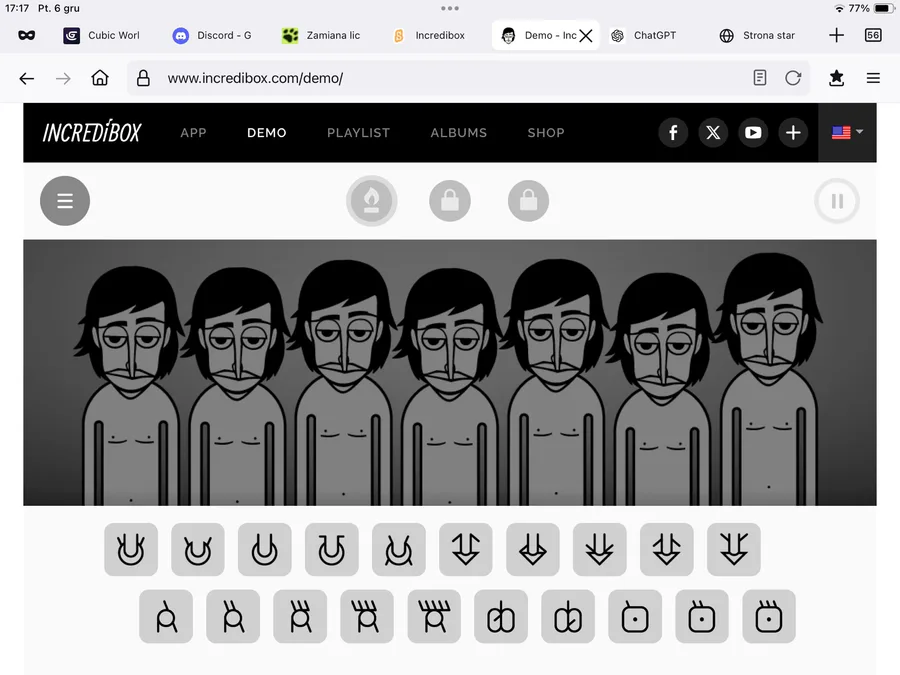Click the plus icon beside YouTube
Image resolution: width=900 pixels, height=675 pixels.
tap(793, 133)
